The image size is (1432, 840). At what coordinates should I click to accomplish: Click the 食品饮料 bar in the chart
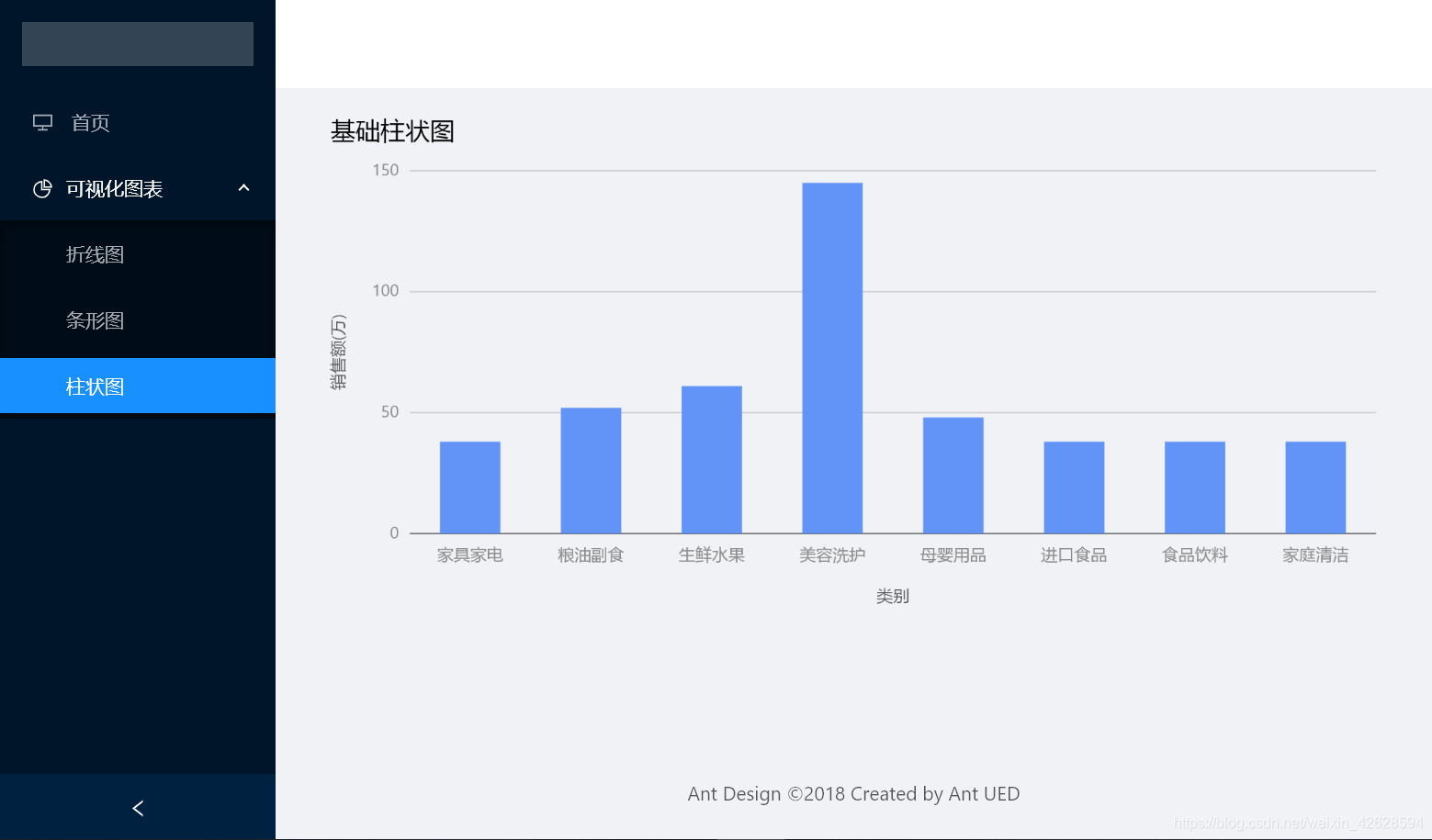click(1195, 487)
